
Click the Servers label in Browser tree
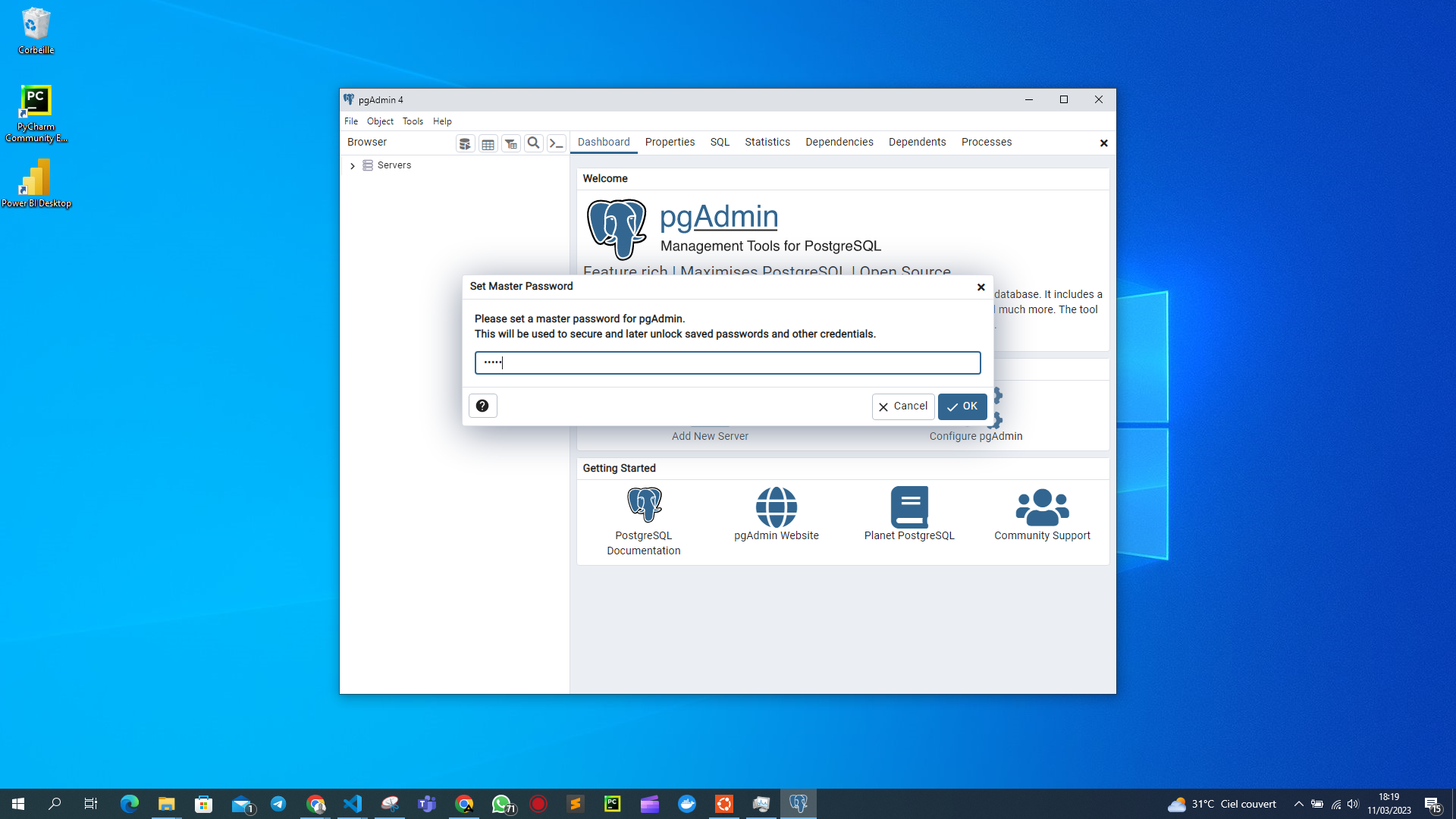coord(394,165)
